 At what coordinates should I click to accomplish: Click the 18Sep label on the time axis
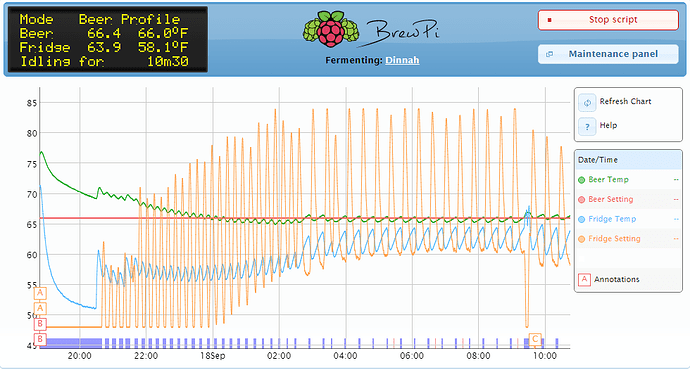click(213, 355)
